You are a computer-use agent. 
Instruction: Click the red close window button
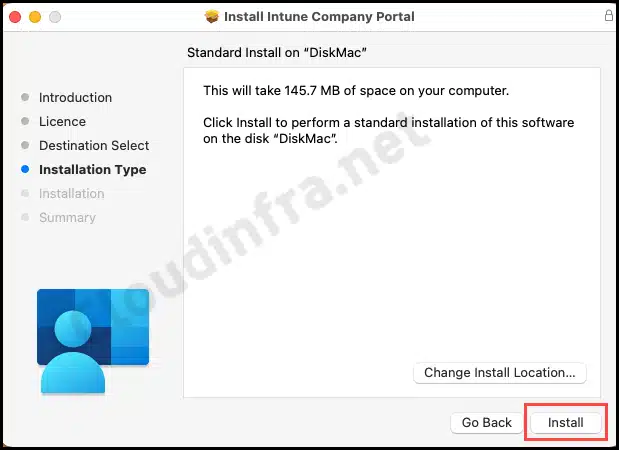tap(15, 17)
